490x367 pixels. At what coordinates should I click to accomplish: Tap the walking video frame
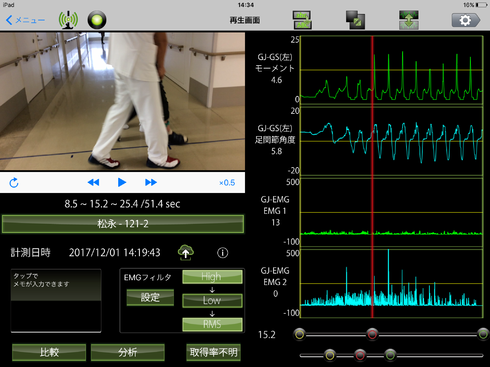pyautogui.click(x=122, y=101)
